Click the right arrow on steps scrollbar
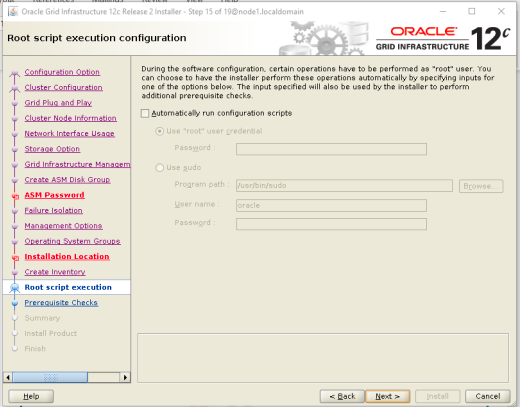Viewport: 520px width, 407px height. [x=125, y=377]
